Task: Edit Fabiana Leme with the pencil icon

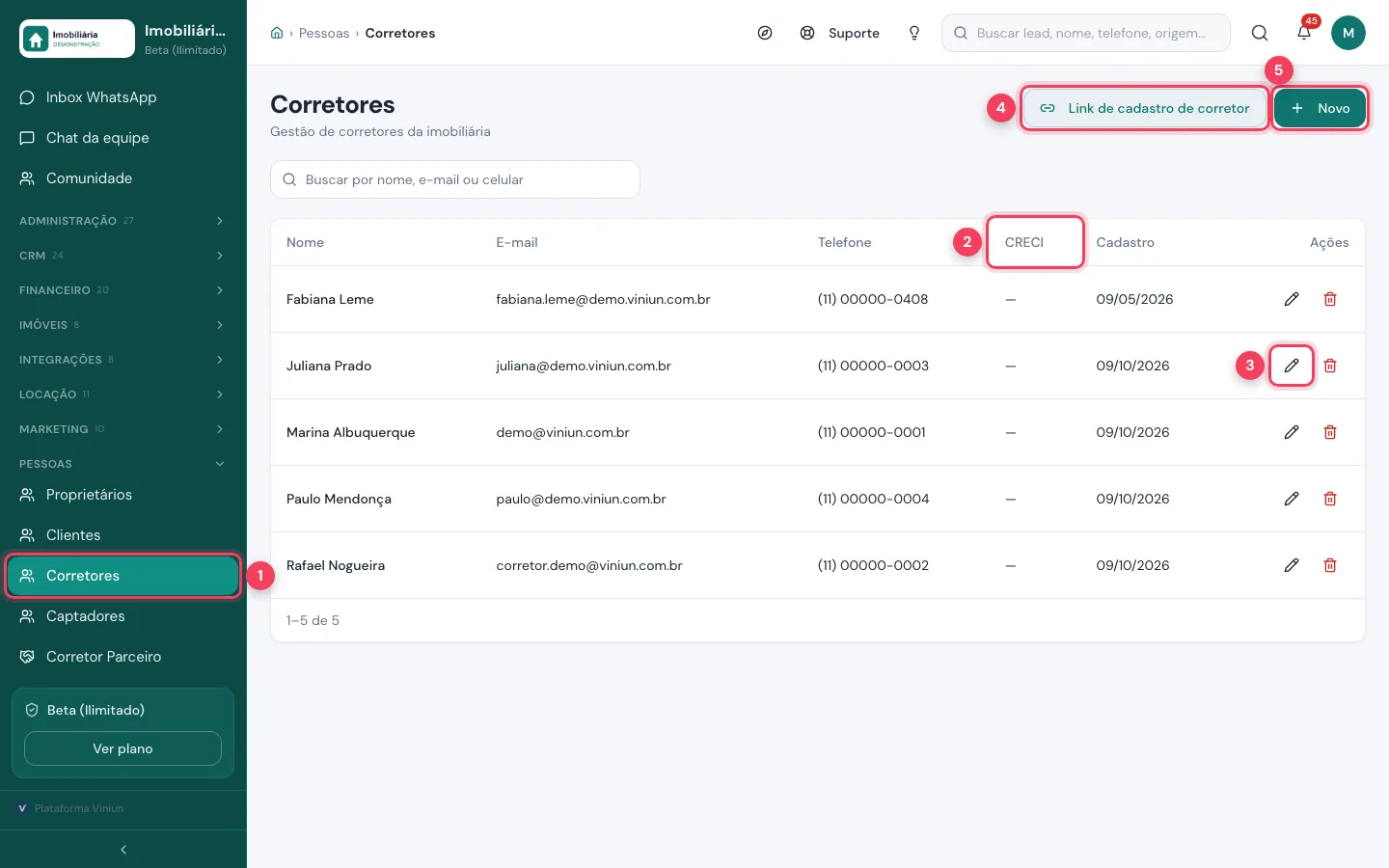Action: pos(1292,299)
